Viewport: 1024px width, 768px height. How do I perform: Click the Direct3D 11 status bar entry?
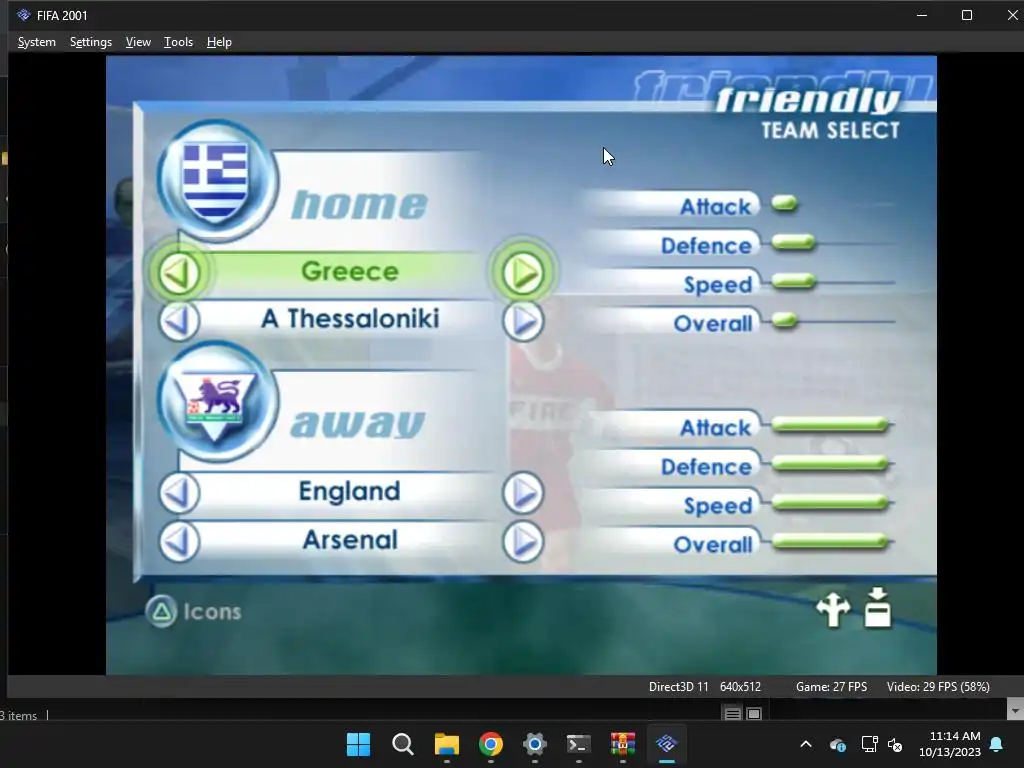coord(678,687)
